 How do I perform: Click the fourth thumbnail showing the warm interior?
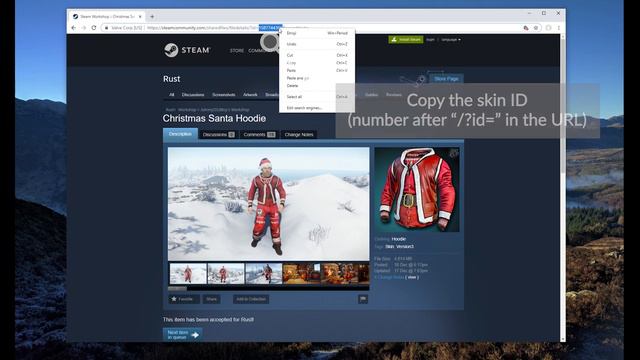point(302,273)
